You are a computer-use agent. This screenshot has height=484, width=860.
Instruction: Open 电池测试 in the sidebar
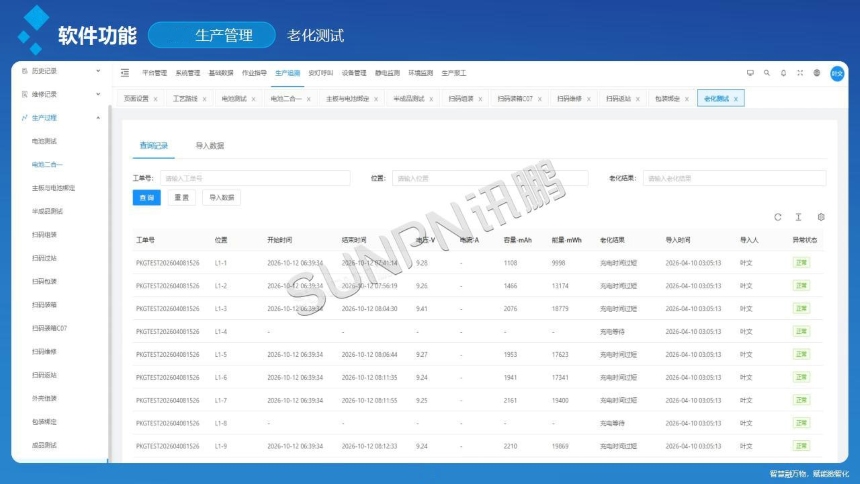click(44, 142)
